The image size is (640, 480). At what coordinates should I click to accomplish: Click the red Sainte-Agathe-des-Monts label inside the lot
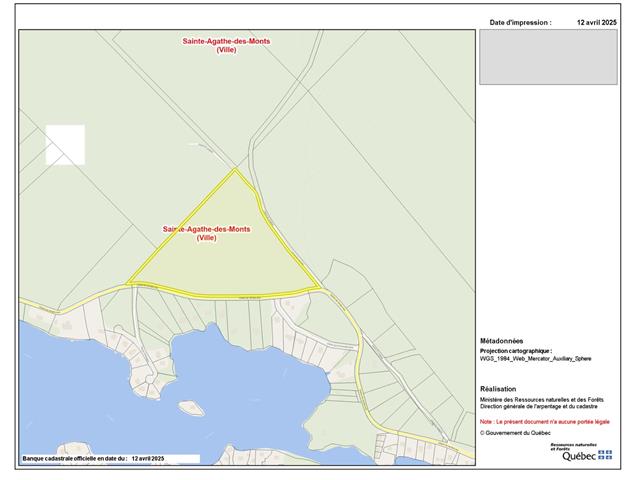(207, 233)
